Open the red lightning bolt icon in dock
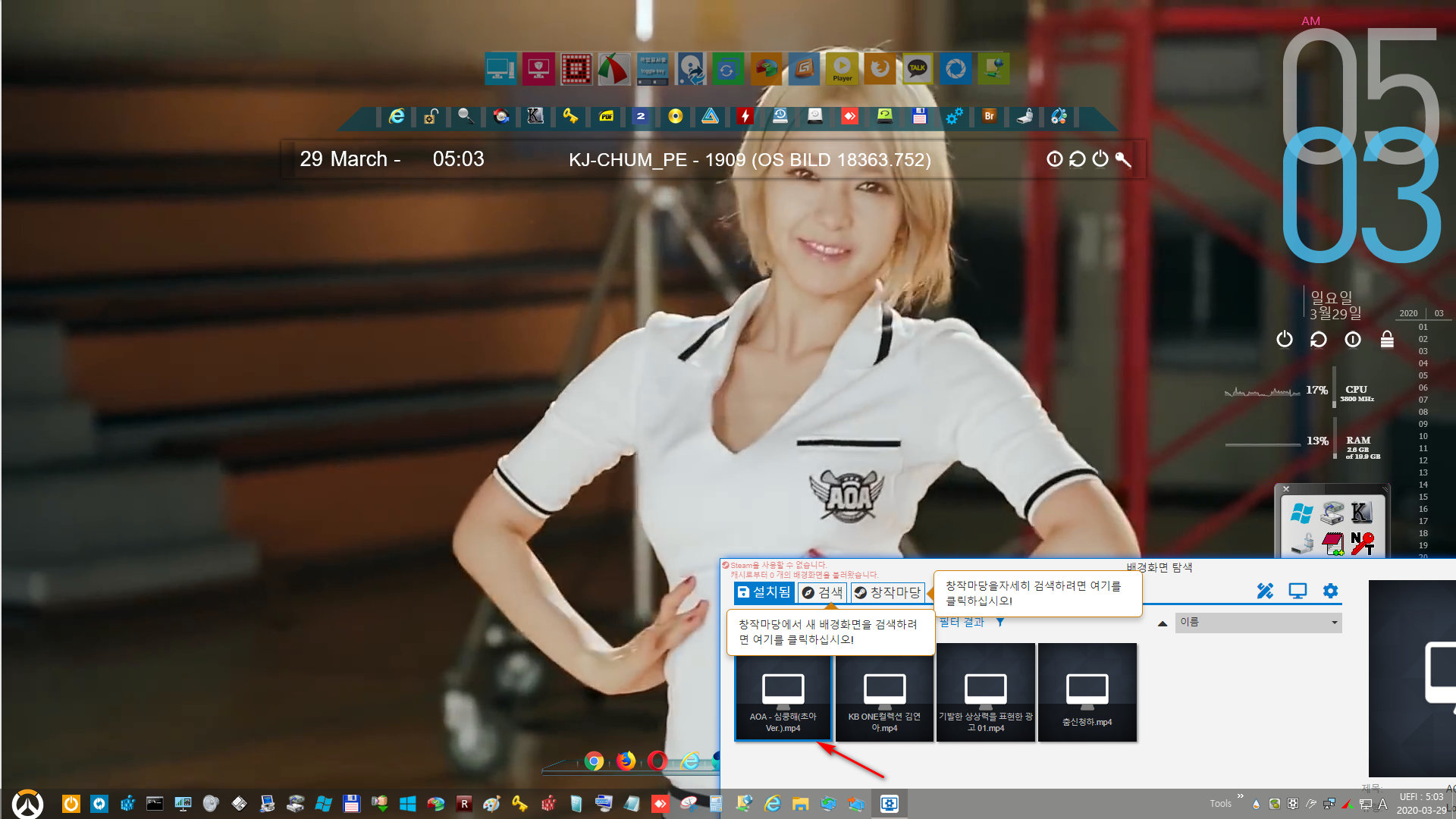This screenshot has height=819, width=1456. [x=745, y=116]
